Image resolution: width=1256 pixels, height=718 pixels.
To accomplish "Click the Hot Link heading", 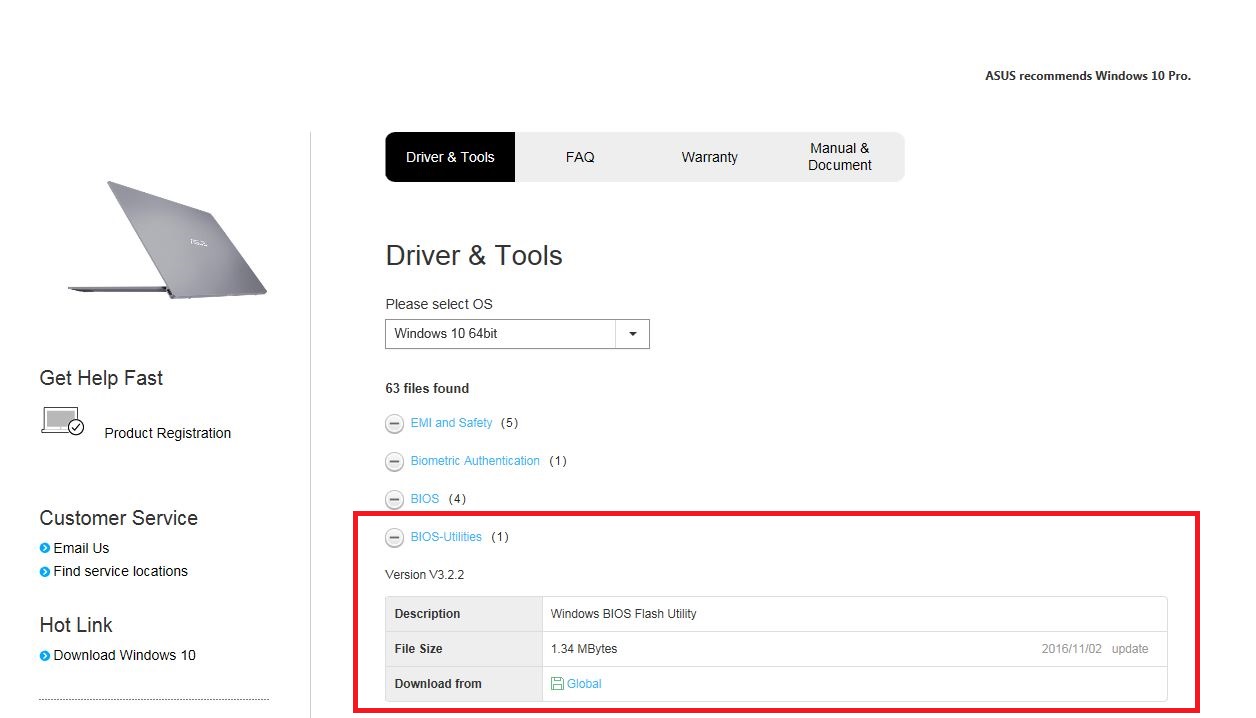I will point(76,625).
